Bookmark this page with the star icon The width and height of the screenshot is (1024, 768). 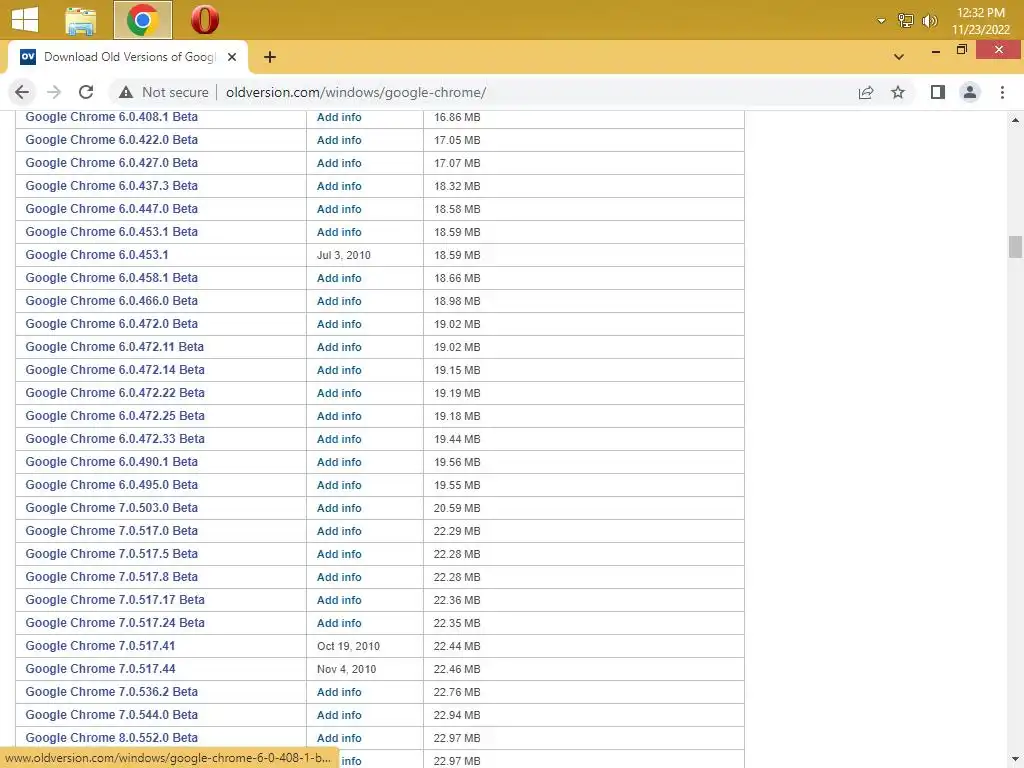[898, 92]
